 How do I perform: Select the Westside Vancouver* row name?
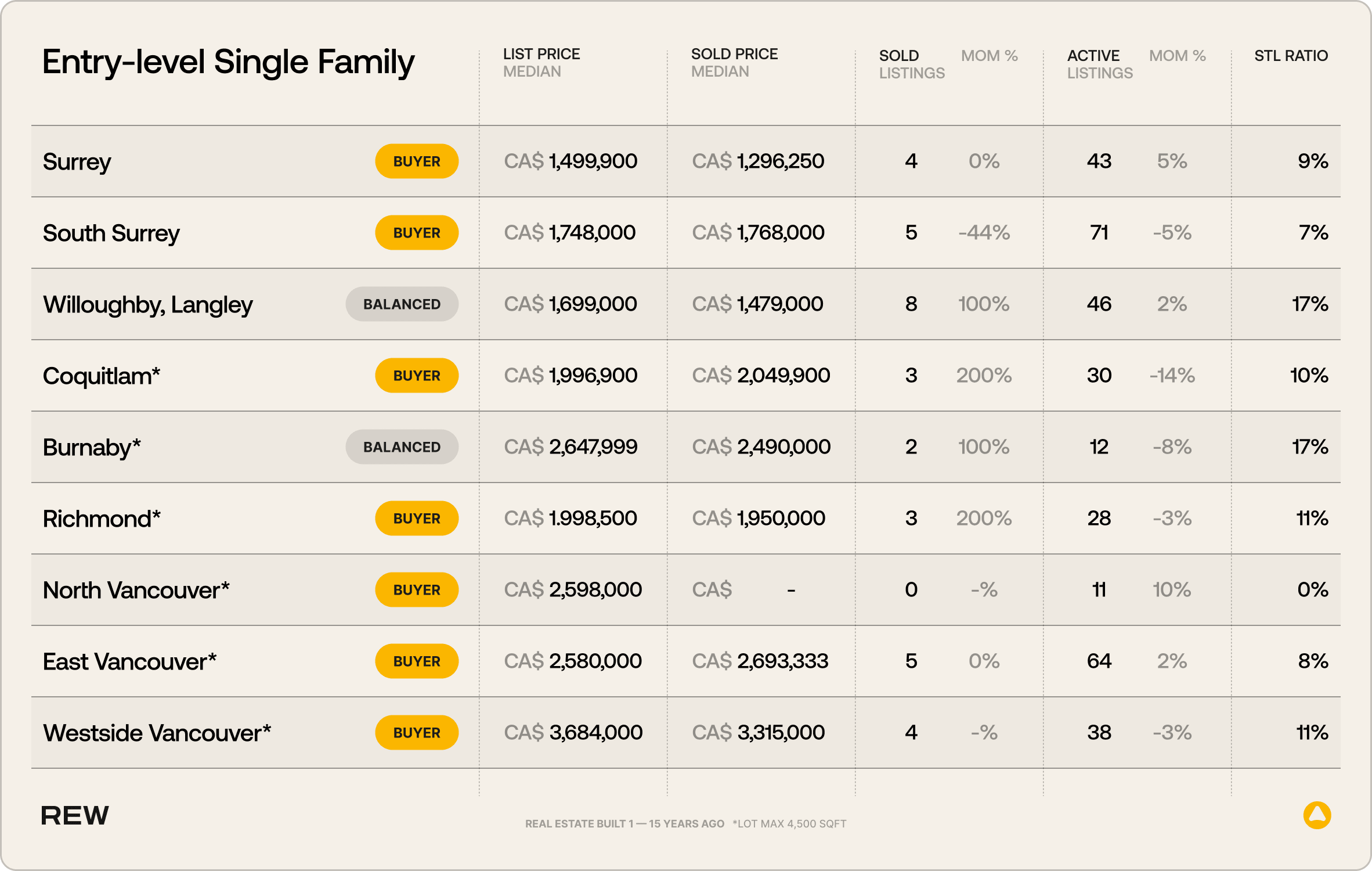coord(157,733)
